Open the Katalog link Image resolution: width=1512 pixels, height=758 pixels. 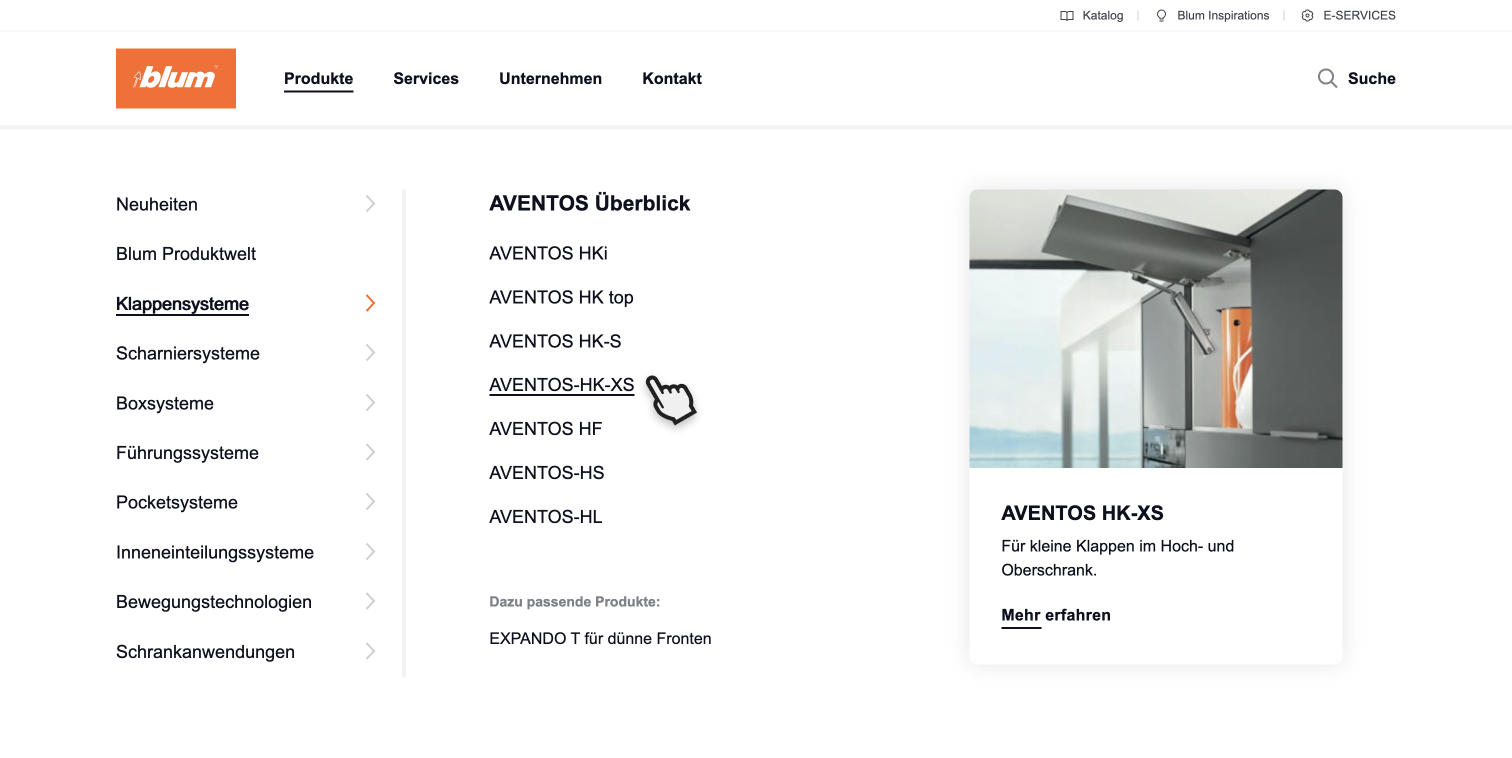pyautogui.click(x=1103, y=16)
